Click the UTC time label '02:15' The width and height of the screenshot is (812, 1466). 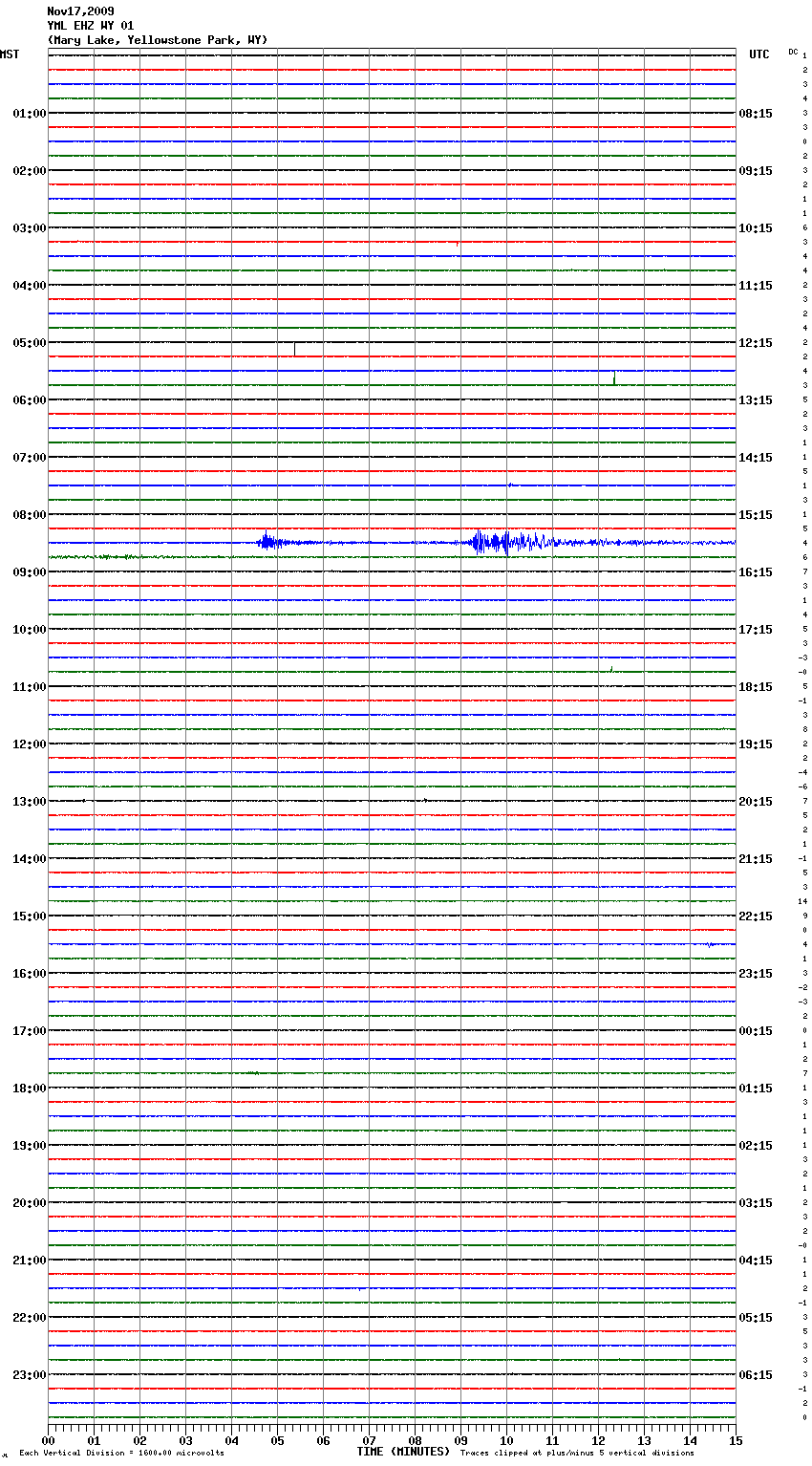756,1146
